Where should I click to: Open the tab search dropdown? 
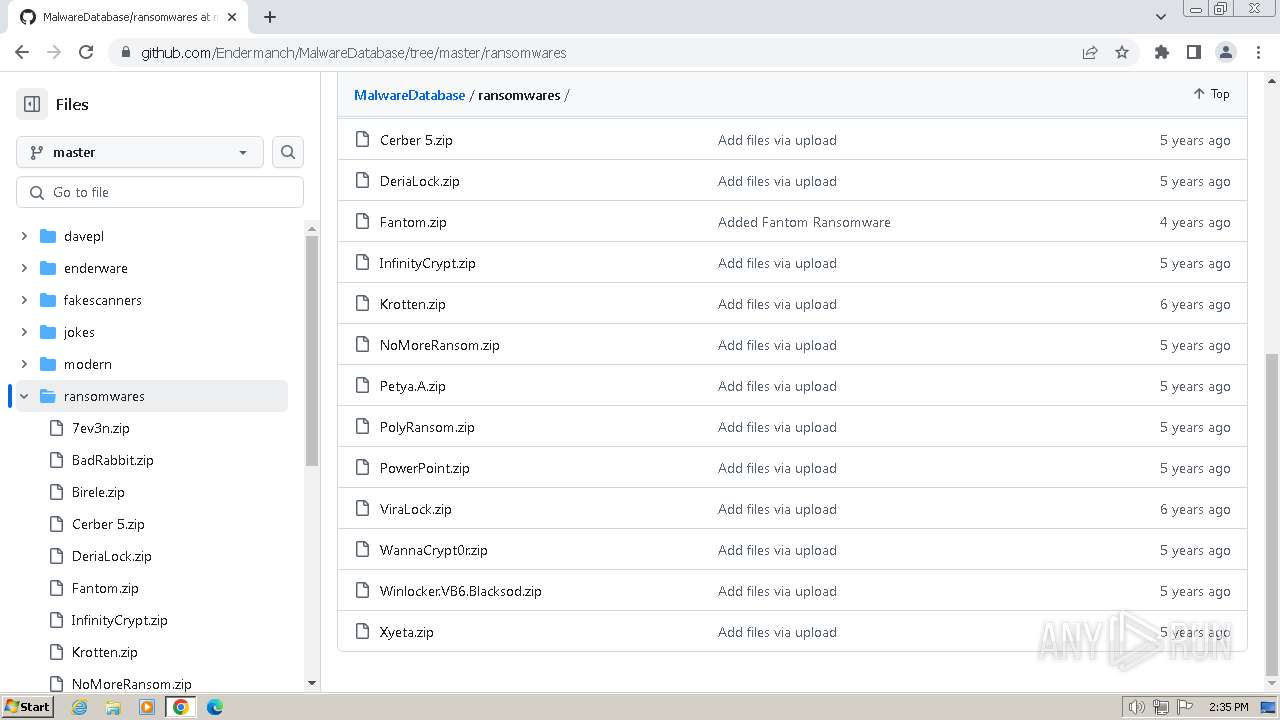pyautogui.click(x=1160, y=17)
